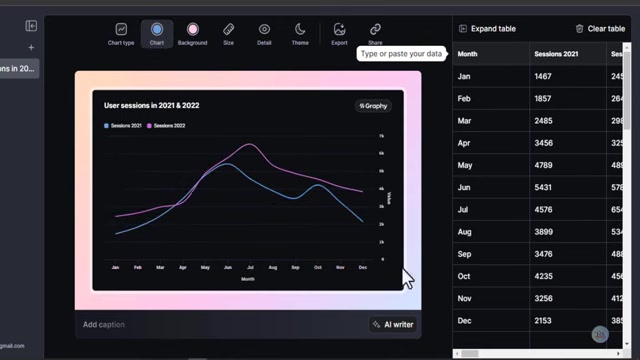Select the Feb row label cell
This screenshot has height=360, width=640.
click(491, 98)
